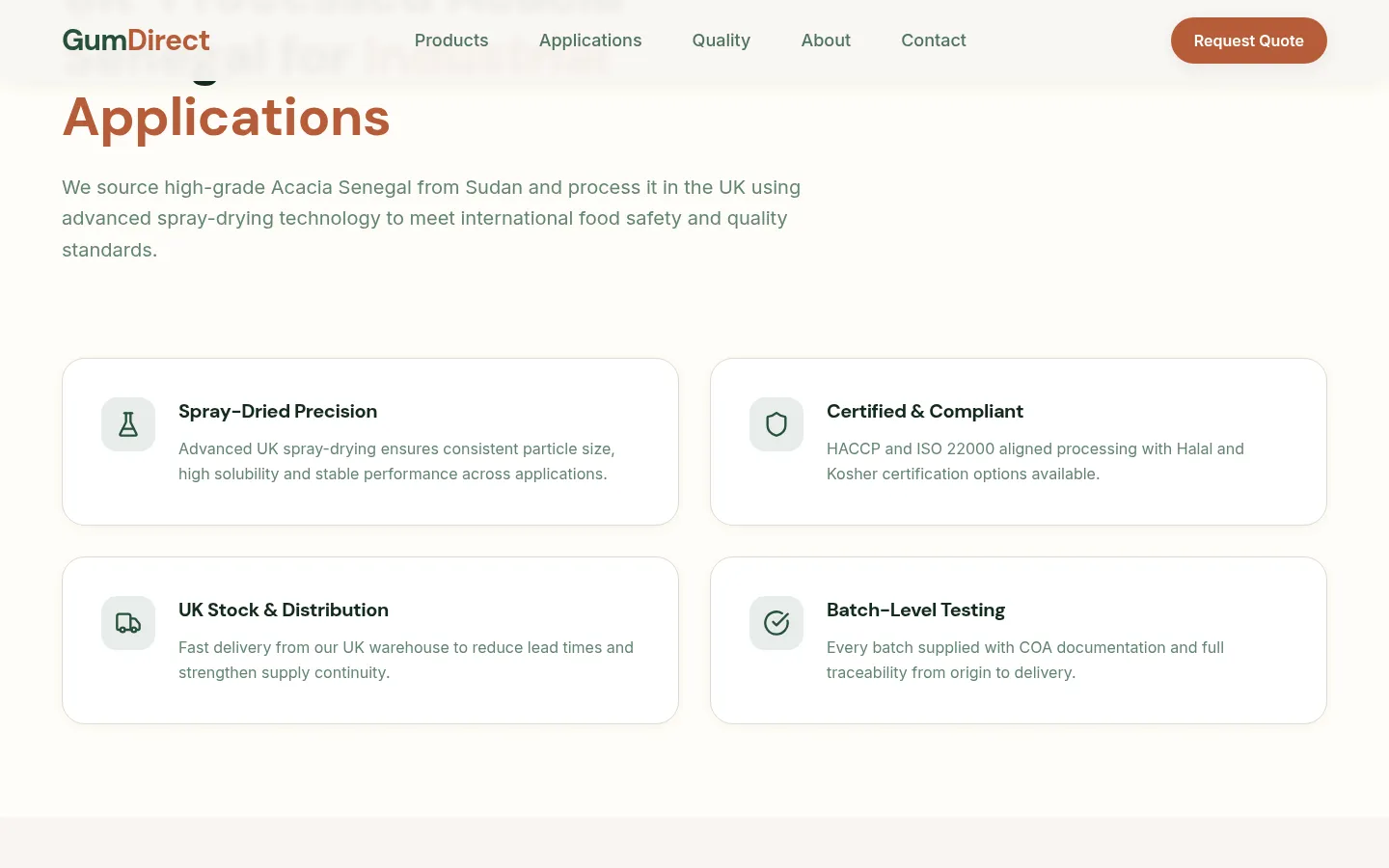Click the checkmark icon beside Batch-Level Testing
The width and height of the screenshot is (1389, 868).
[x=776, y=623]
